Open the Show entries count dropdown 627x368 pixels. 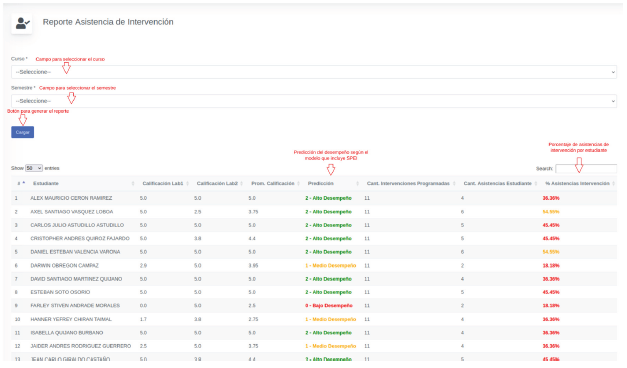coord(34,168)
